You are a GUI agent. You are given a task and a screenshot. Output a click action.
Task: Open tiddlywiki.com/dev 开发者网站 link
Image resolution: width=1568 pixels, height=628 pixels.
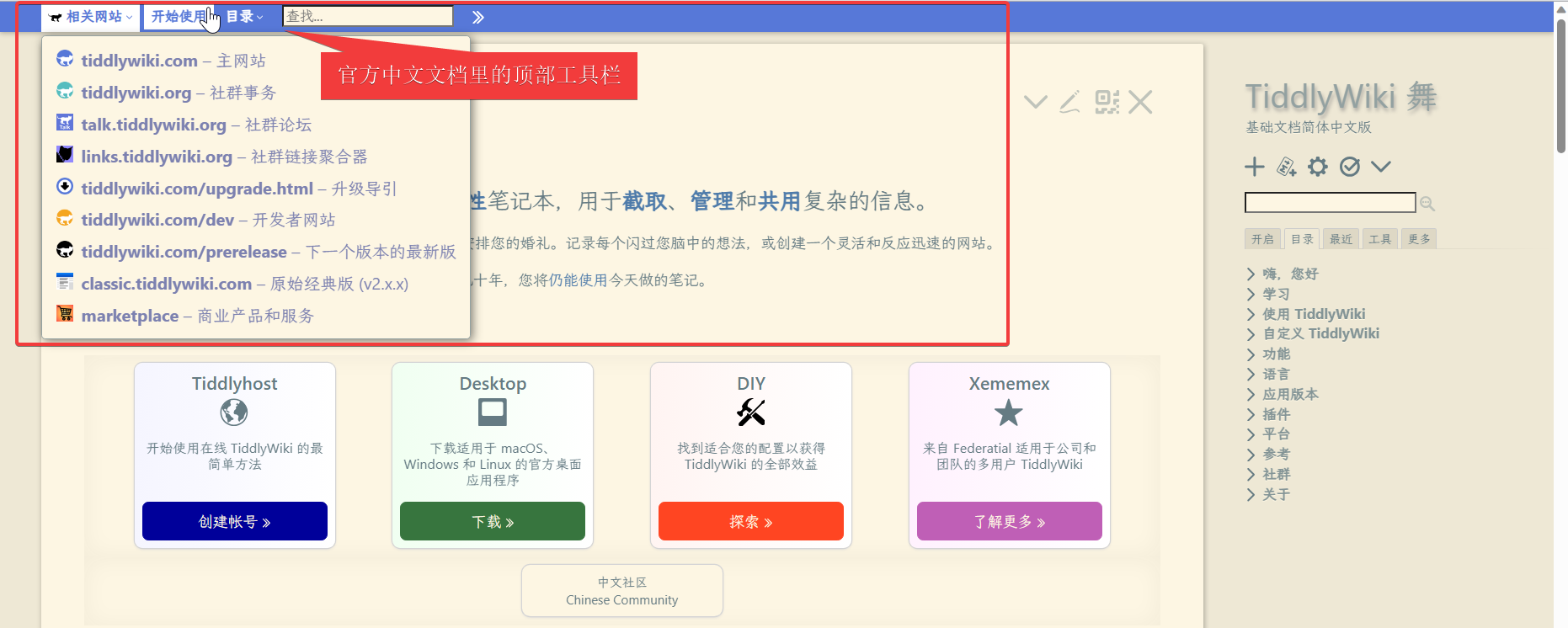click(208, 220)
